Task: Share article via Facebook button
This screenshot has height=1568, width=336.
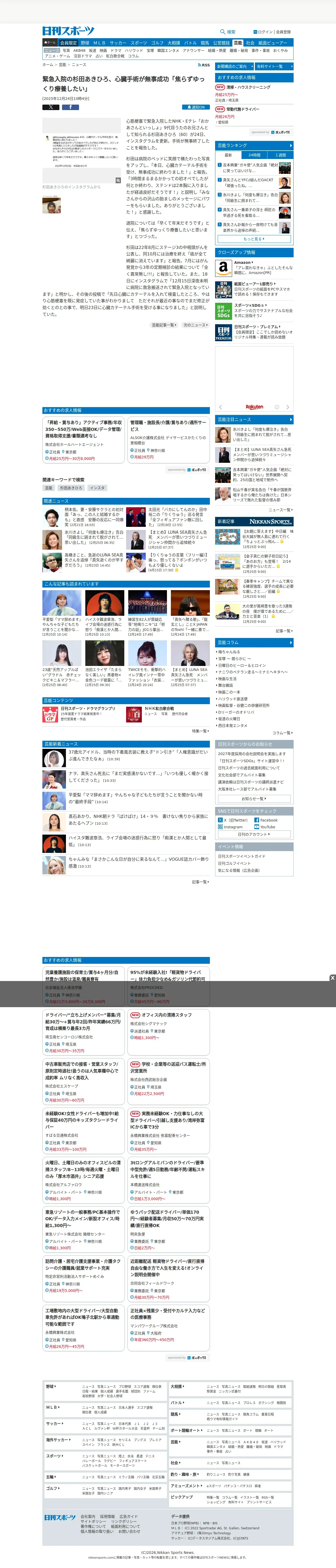Action: [x=70, y=107]
